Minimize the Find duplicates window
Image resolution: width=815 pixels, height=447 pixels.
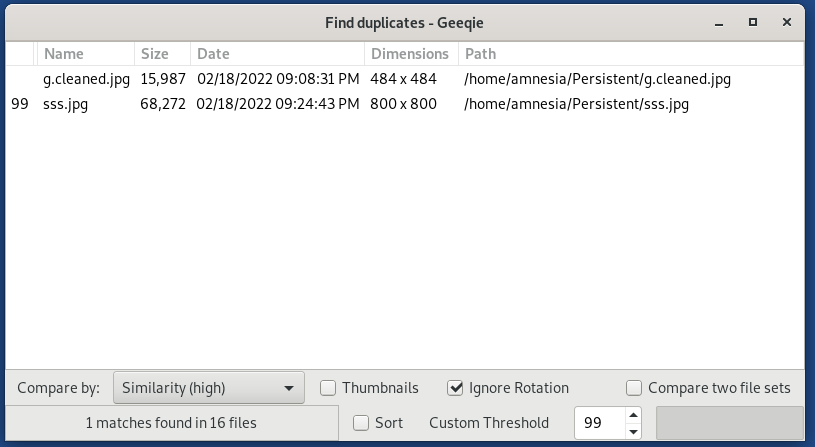(x=719, y=23)
